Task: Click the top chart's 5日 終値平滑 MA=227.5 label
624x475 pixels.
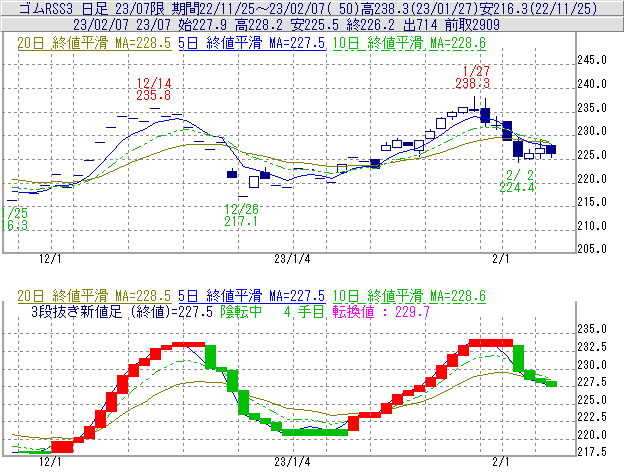Action: pos(252,43)
